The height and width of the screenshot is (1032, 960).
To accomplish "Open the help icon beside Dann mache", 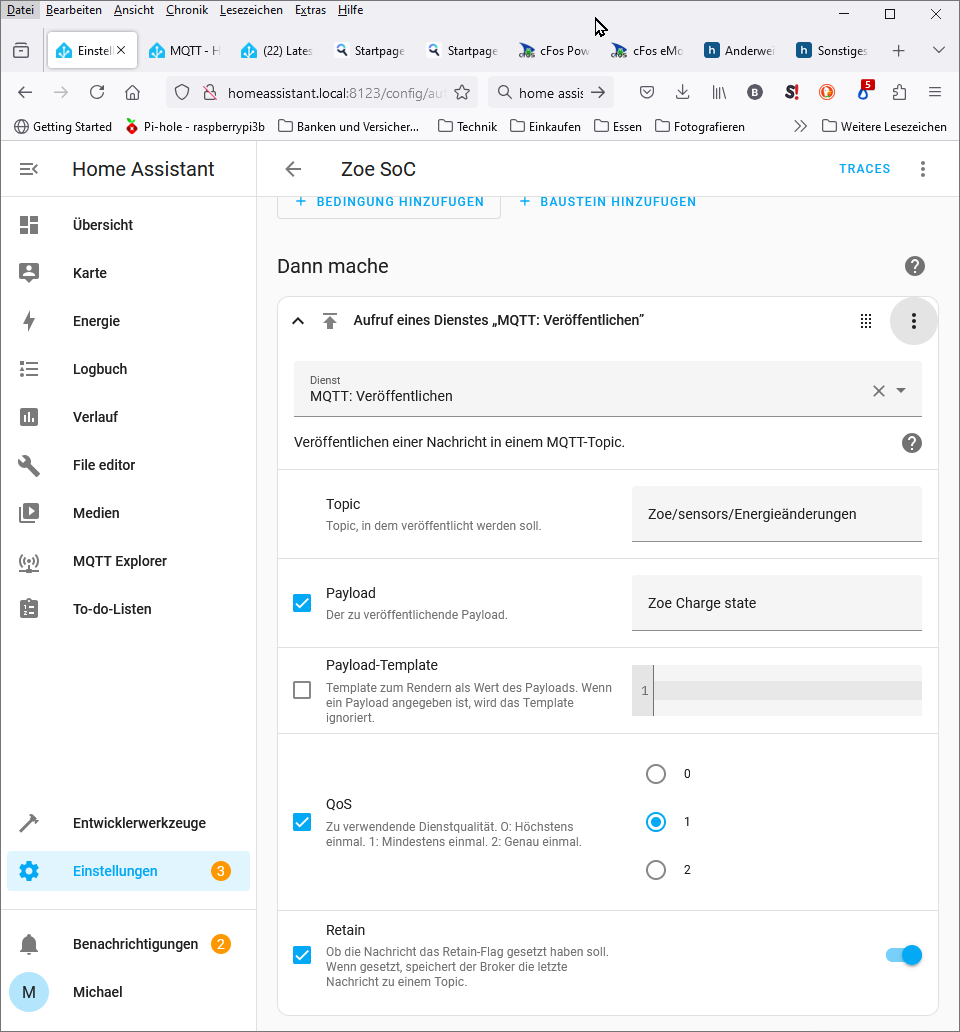I will (x=914, y=266).
